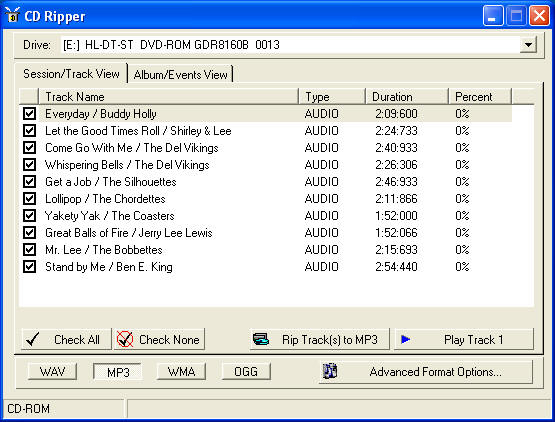This screenshot has height=422, width=555.
Task: Sort by Percent column header
Action: 480,97
